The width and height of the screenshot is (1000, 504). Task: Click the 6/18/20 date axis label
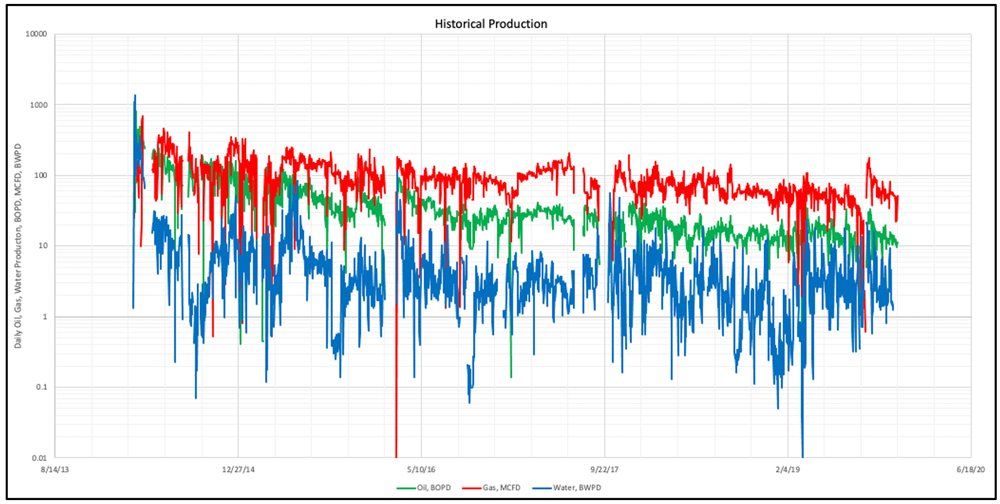pyautogui.click(x=970, y=468)
